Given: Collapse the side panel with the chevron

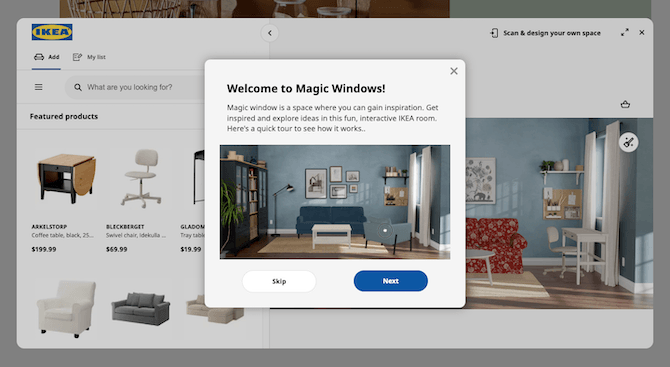Looking at the screenshot, I should (270, 33).
